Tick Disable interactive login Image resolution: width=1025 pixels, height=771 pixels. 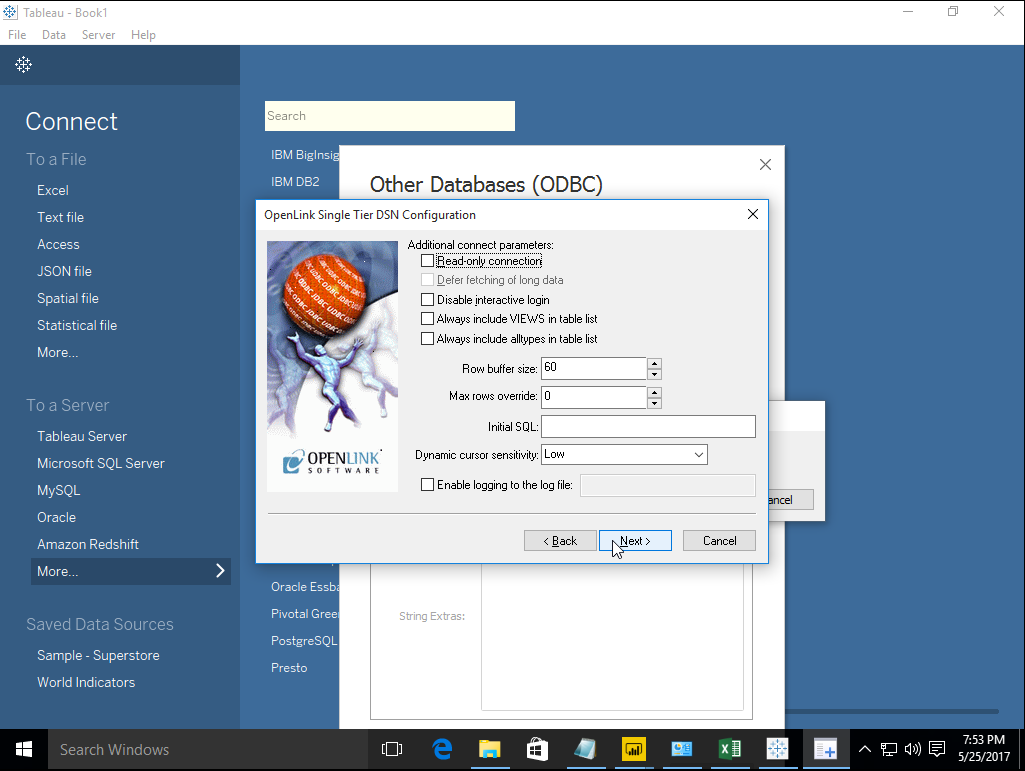click(428, 300)
